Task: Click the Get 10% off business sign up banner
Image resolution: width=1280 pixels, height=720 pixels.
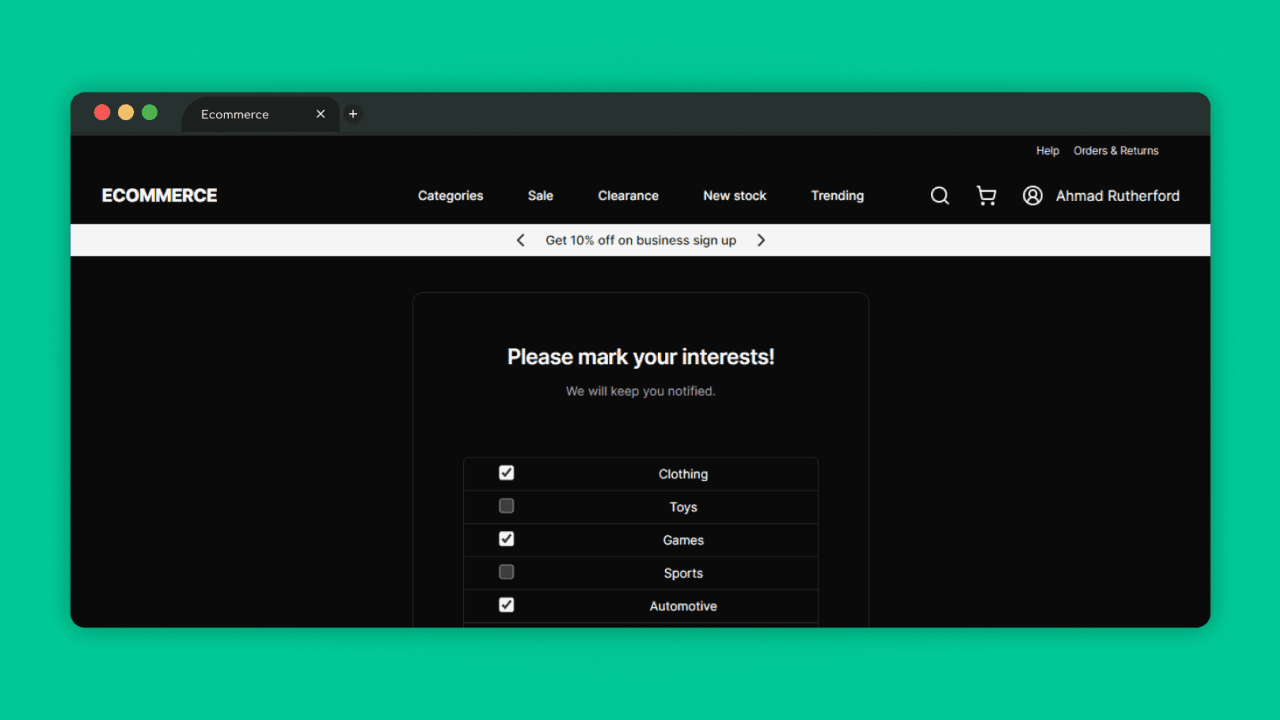Action: (x=640, y=240)
